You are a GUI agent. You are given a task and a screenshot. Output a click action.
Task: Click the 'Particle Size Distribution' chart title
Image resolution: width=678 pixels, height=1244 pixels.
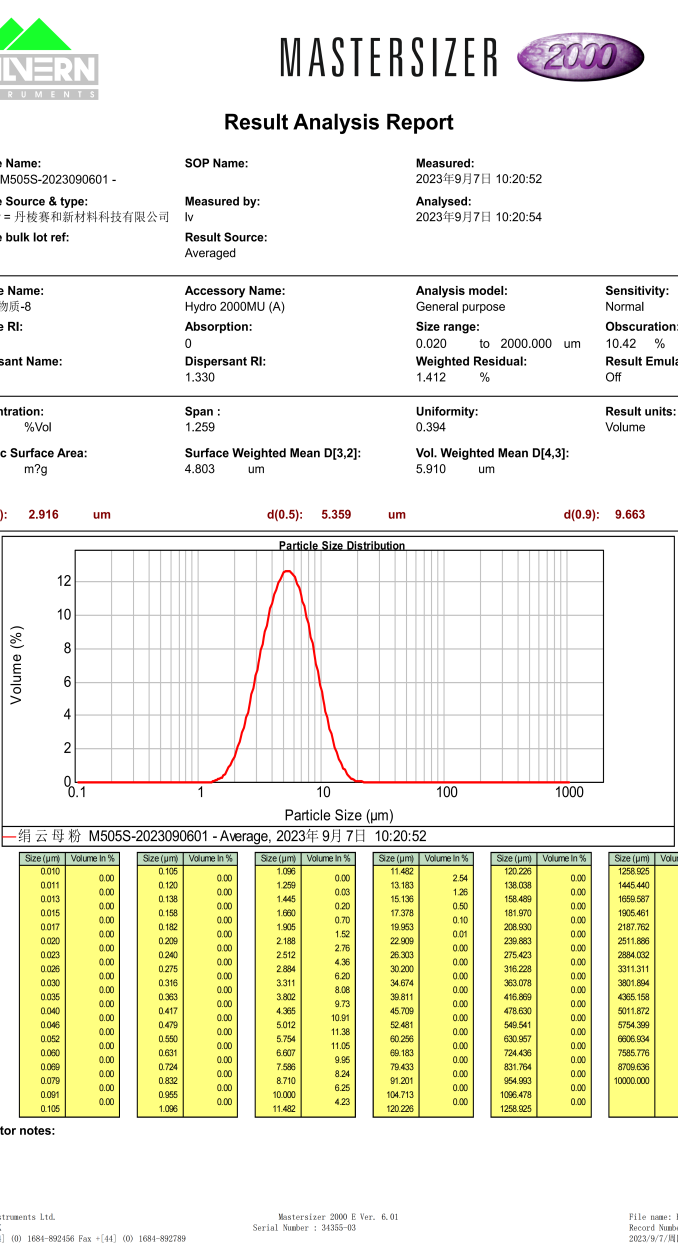click(342, 546)
